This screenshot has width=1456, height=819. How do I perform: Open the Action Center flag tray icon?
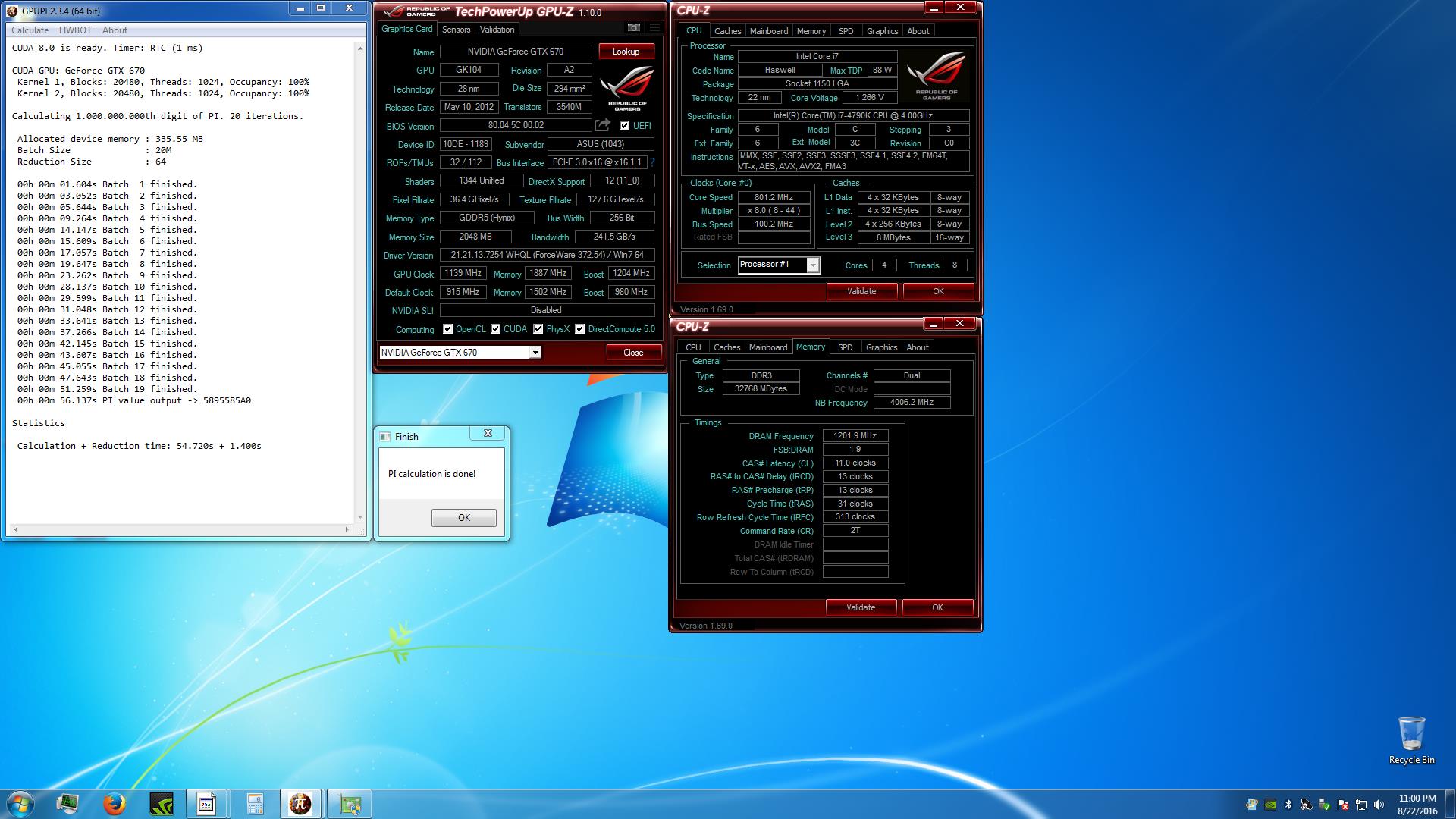1343,805
